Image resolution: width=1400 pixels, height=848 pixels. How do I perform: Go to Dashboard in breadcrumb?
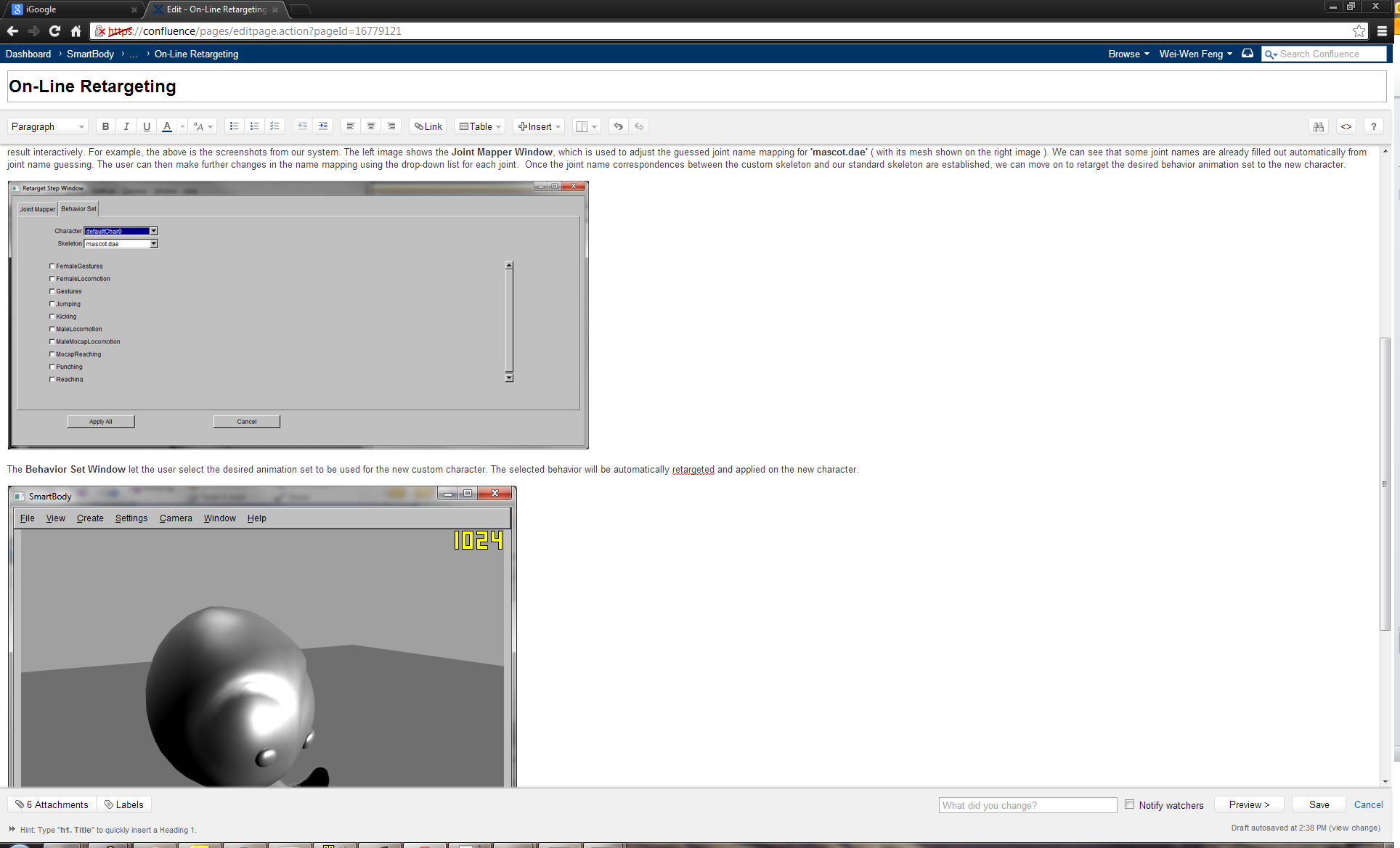click(28, 54)
